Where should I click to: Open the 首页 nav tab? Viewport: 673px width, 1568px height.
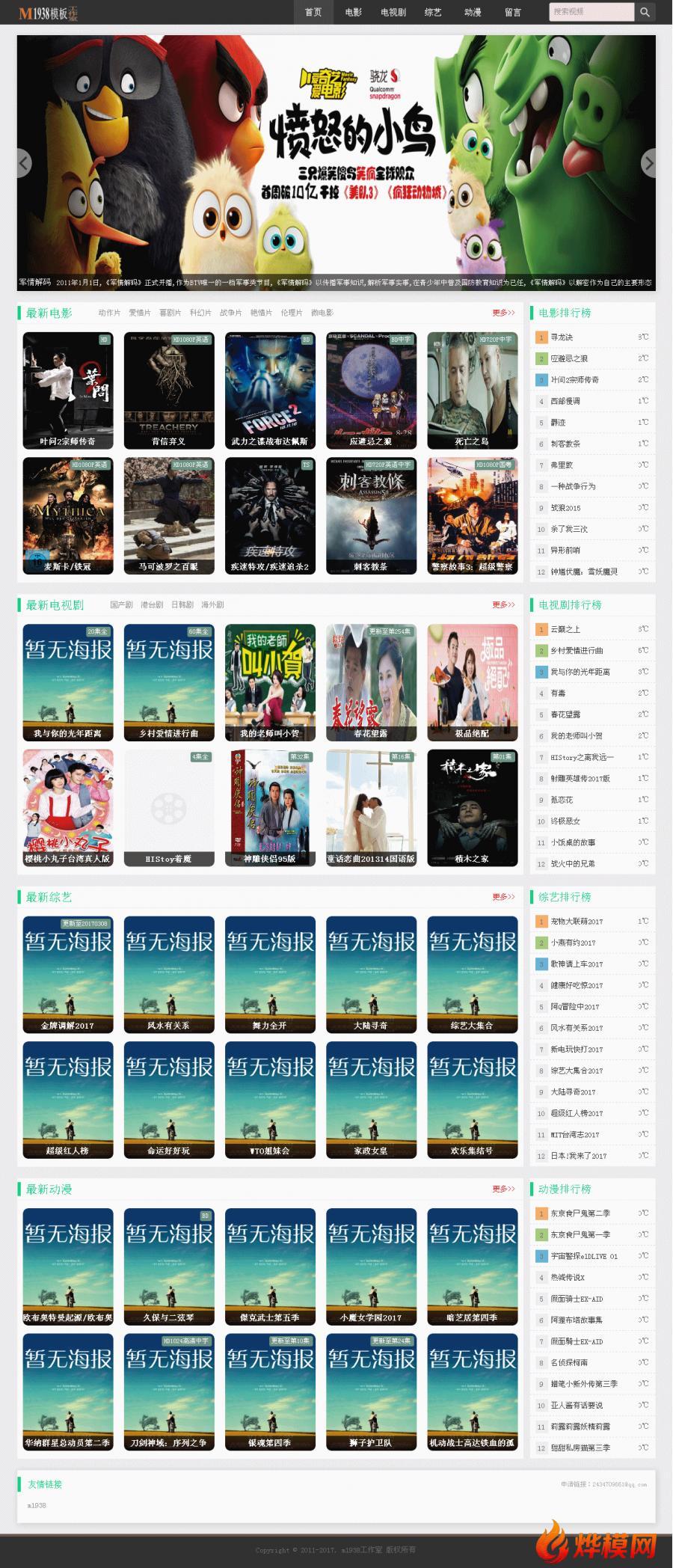313,12
